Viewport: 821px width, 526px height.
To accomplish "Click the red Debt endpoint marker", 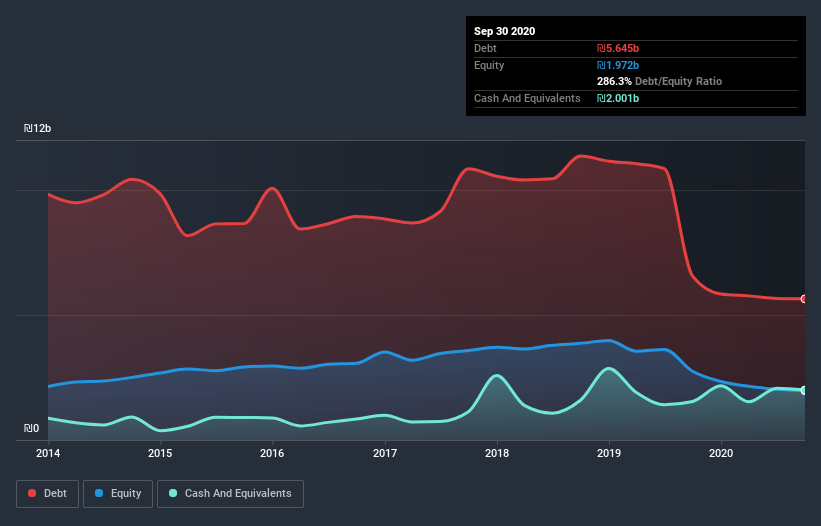I will (x=804, y=299).
